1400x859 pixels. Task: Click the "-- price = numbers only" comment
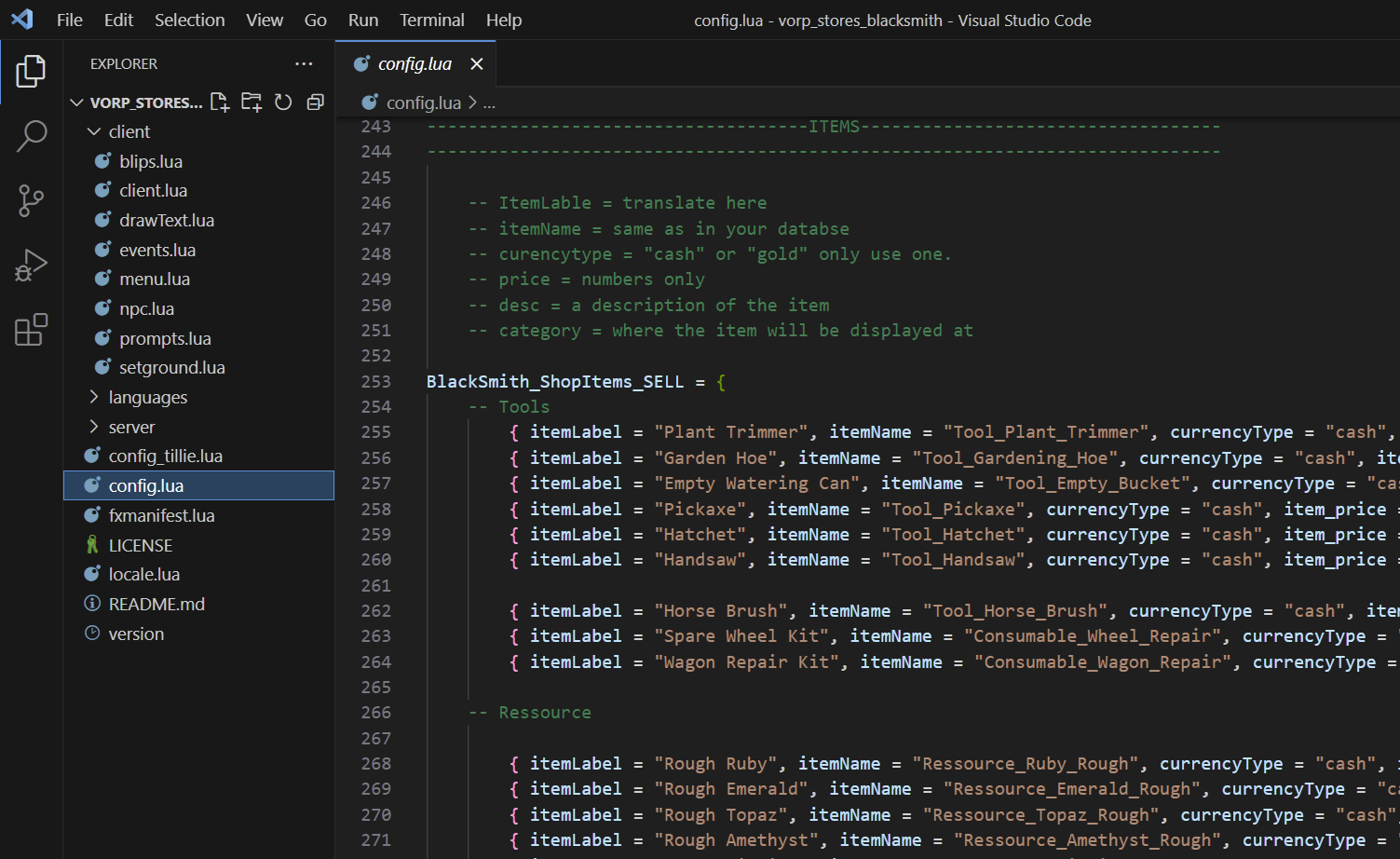pyautogui.click(x=587, y=279)
